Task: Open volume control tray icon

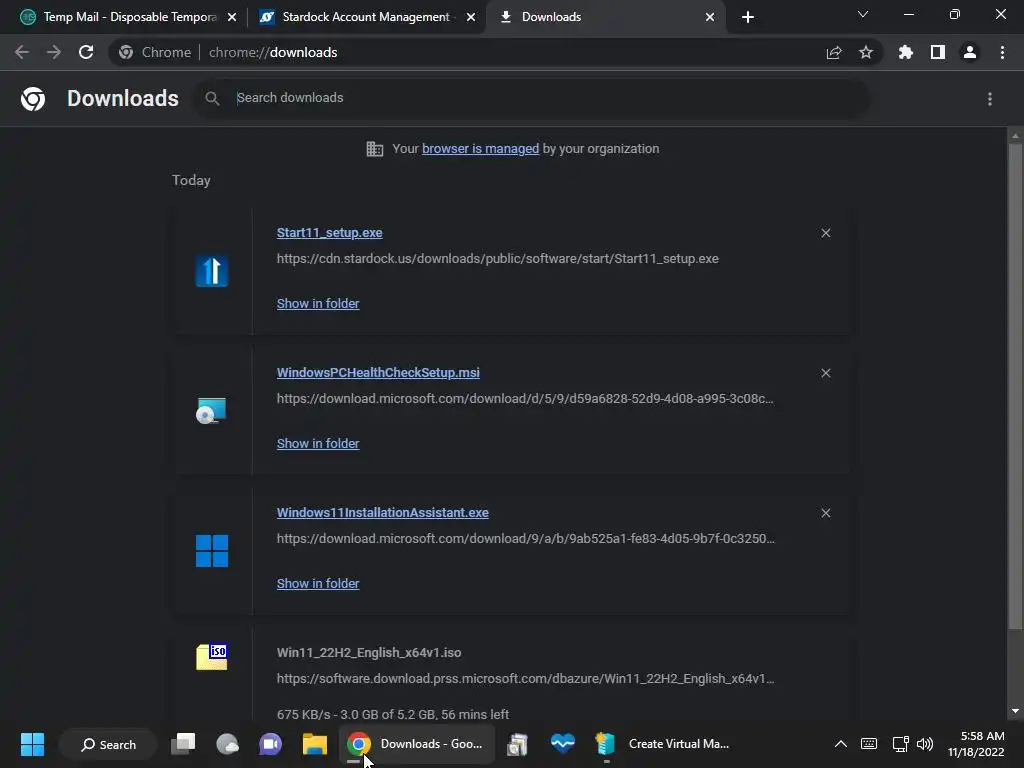Action: pos(925,744)
